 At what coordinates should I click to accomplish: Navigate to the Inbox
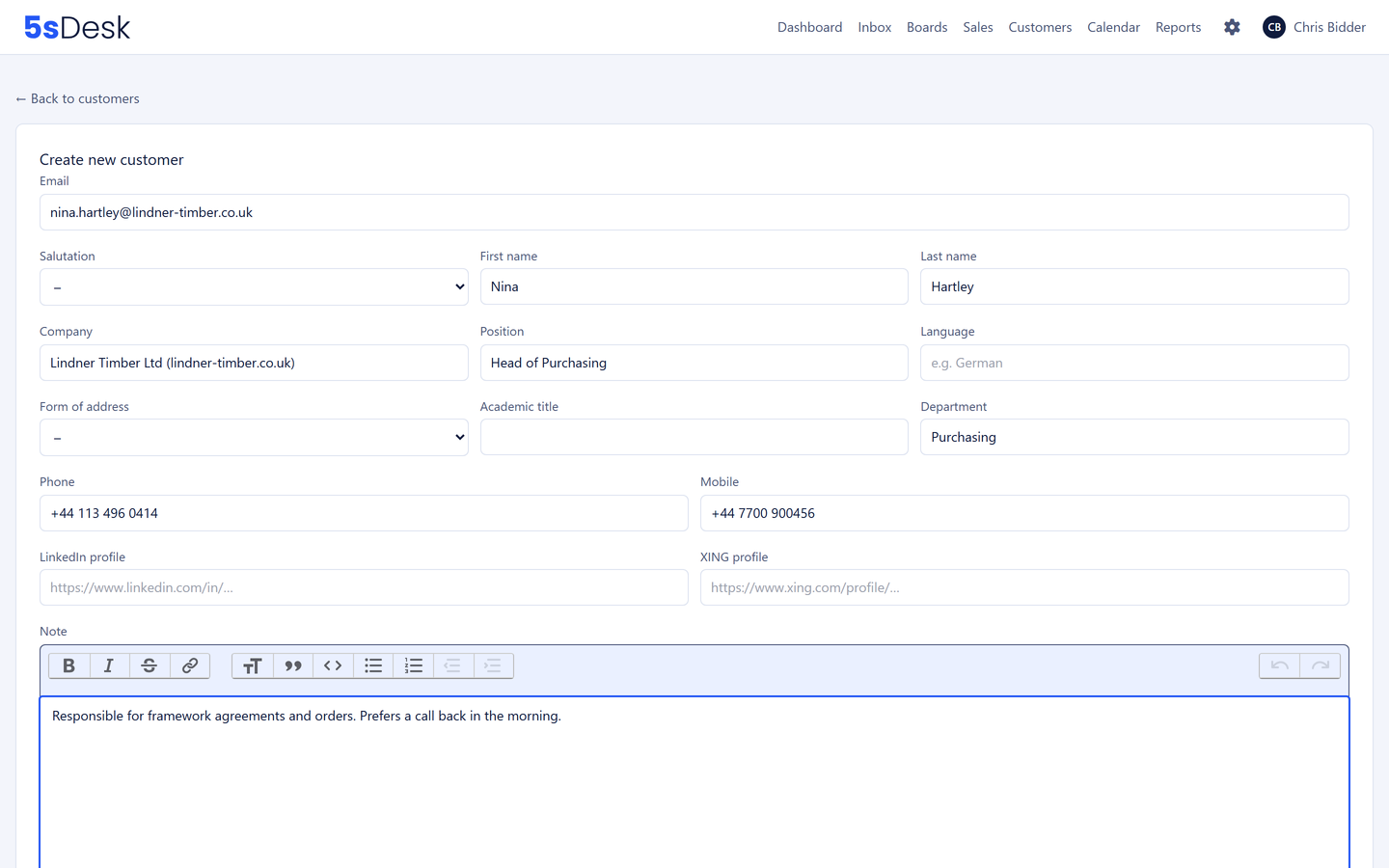875,27
